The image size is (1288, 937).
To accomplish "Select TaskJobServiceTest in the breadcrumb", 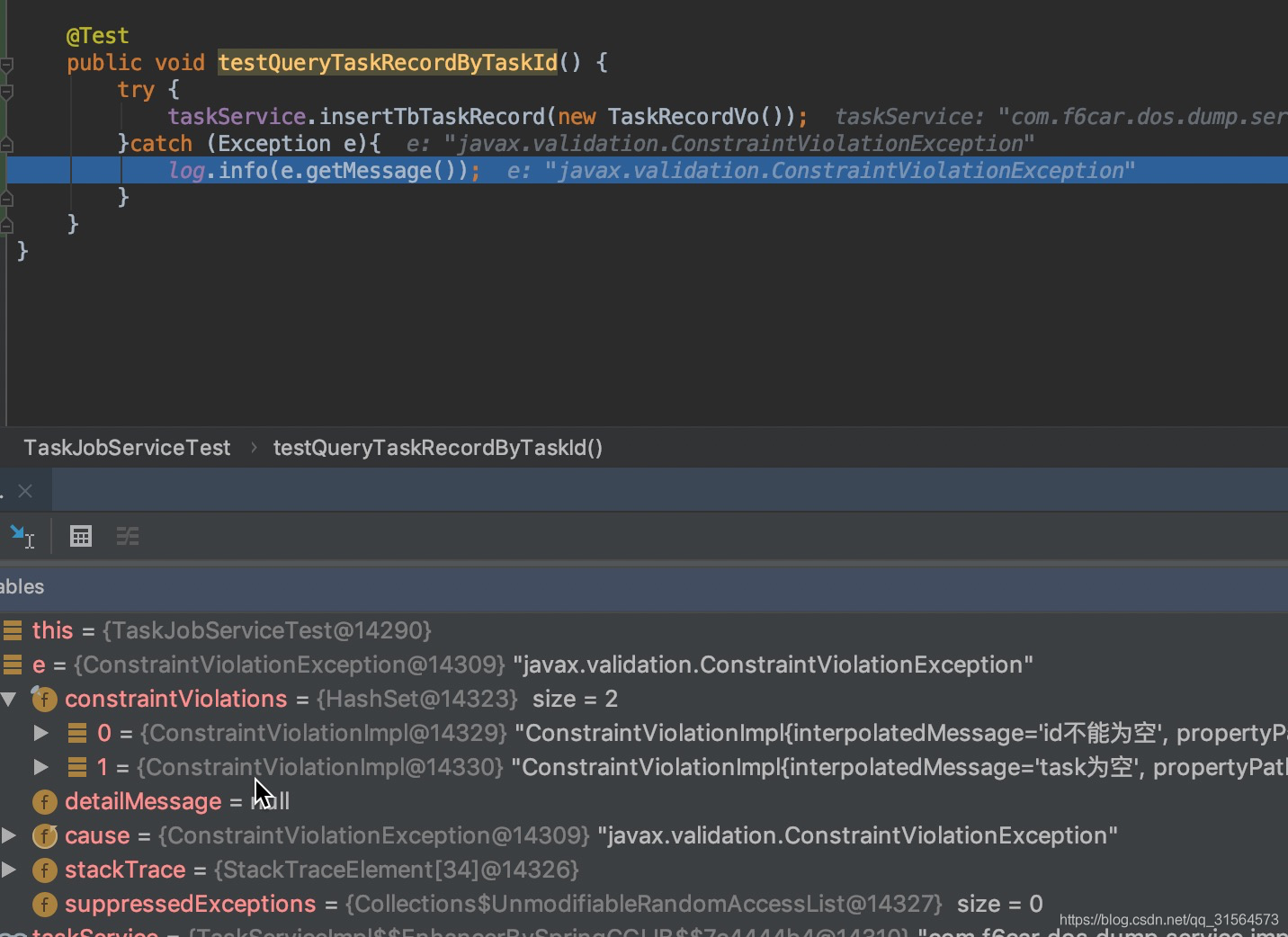I will [127, 448].
